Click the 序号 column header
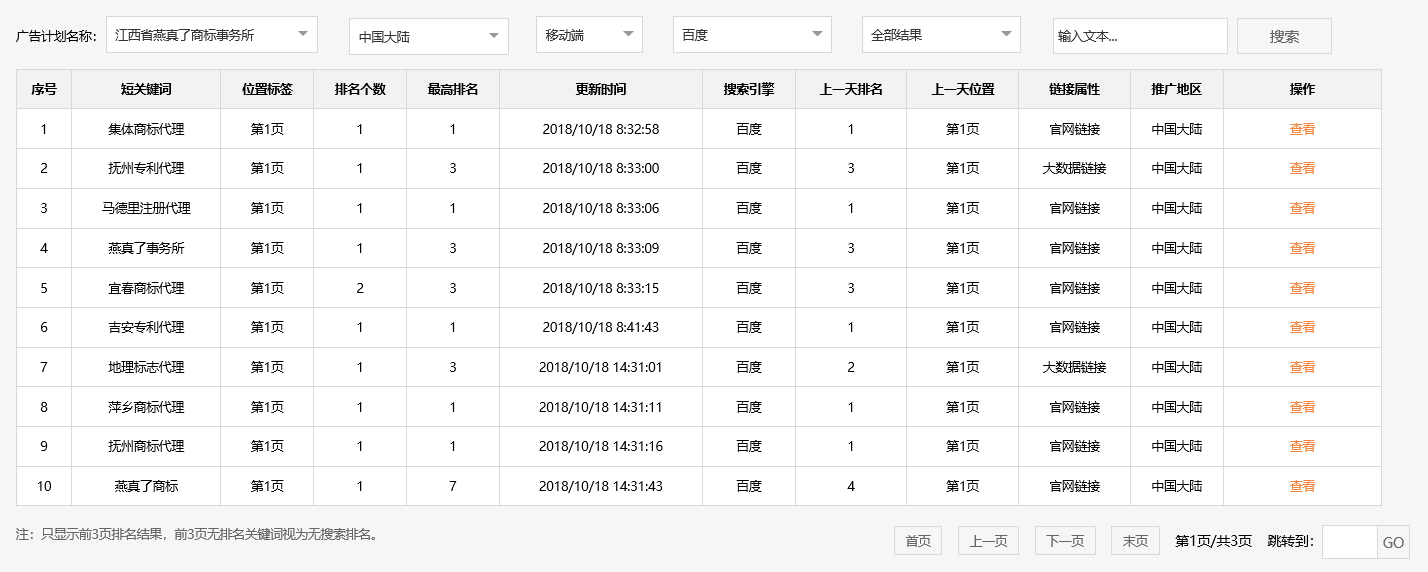Screen dimensions: 1428x572 tap(44, 89)
